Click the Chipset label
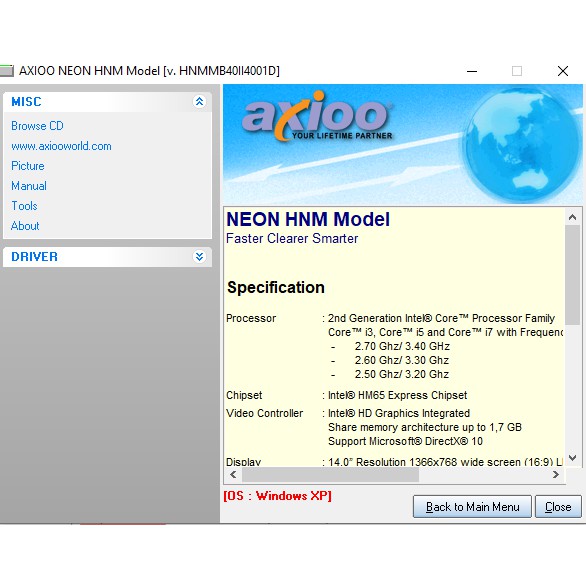 244,395
